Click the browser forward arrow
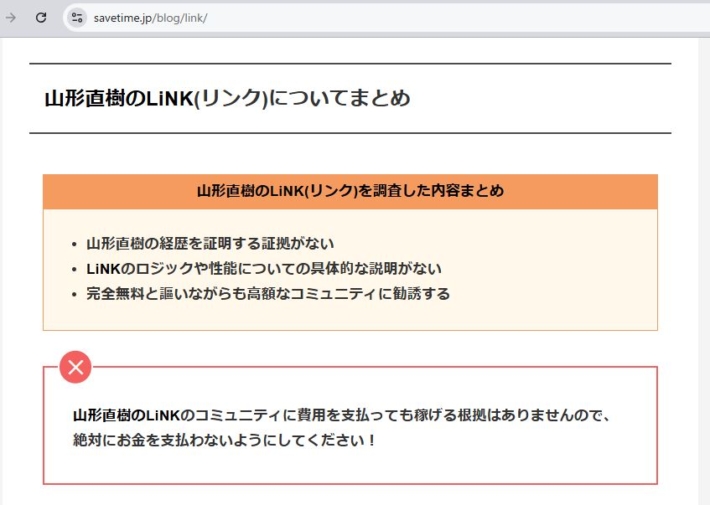The height and width of the screenshot is (505, 710). tap(10, 18)
